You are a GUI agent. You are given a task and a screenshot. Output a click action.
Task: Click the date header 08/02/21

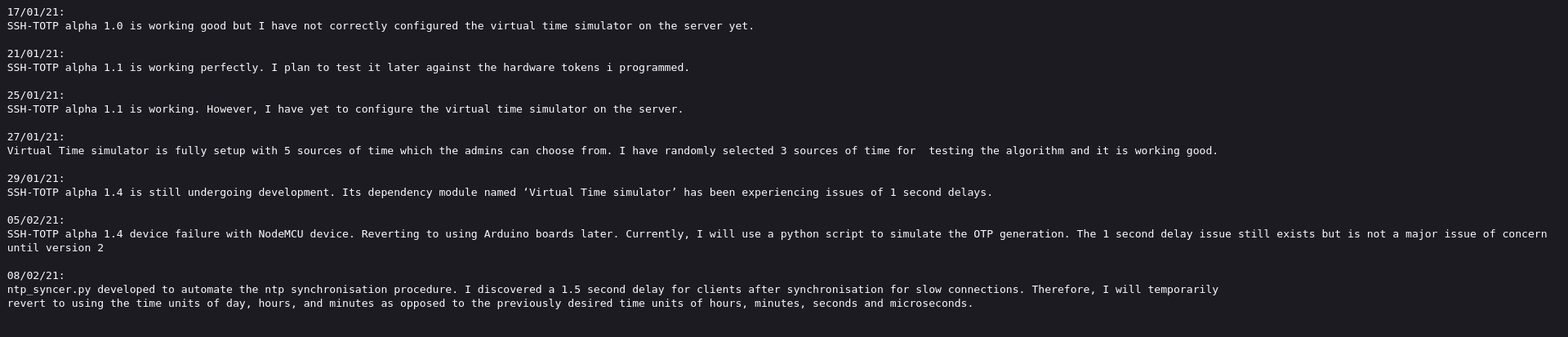(x=35, y=276)
